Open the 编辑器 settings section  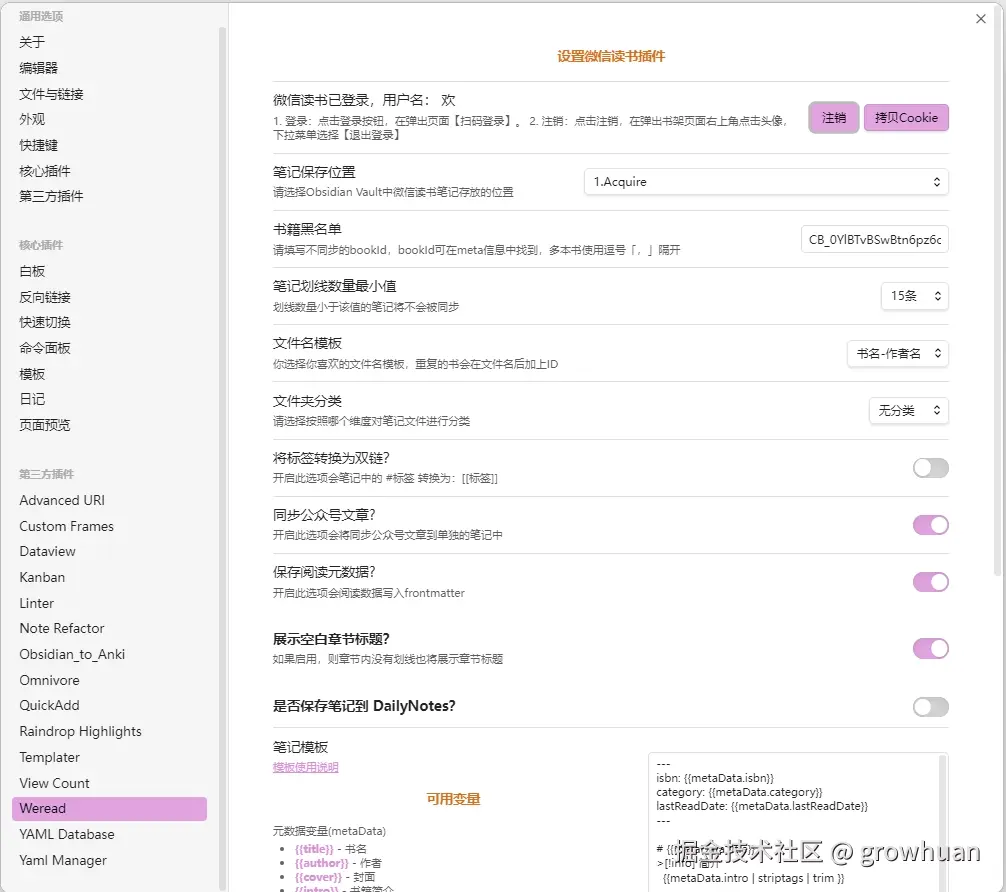(38, 68)
